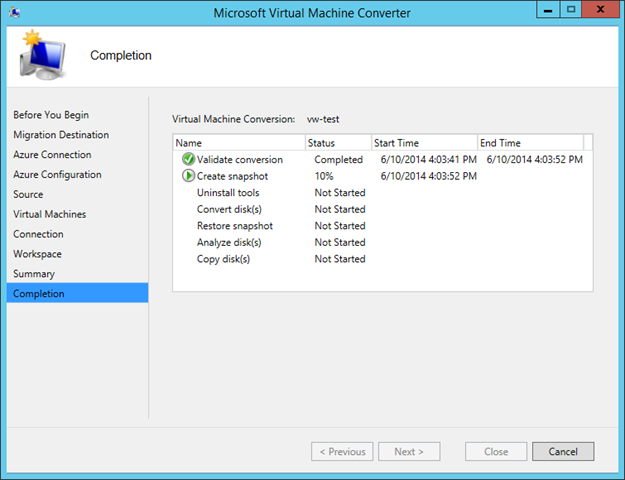
Task: Open the Virtual Machines step
Action: (49, 214)
